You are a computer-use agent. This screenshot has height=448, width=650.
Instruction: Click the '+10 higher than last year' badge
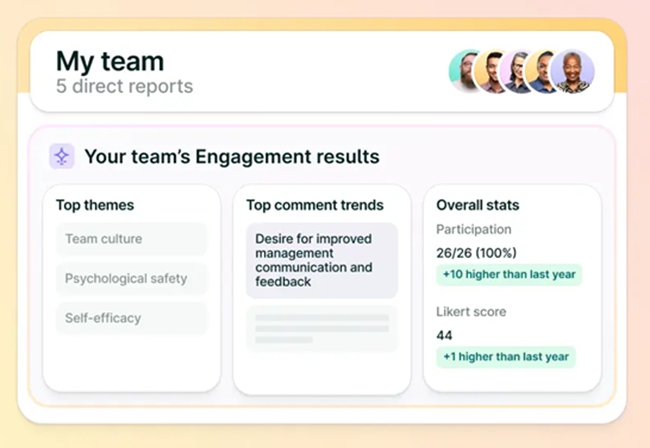(x=509, y=274)
